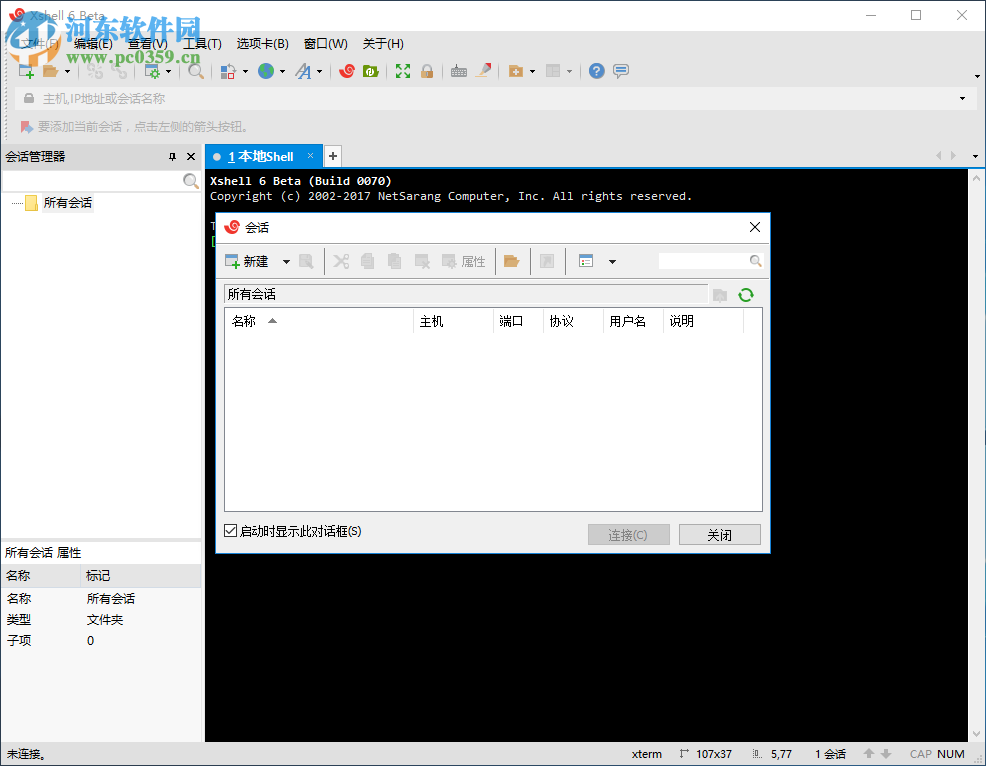Expand the 新建 dropdown arrow

284,261
